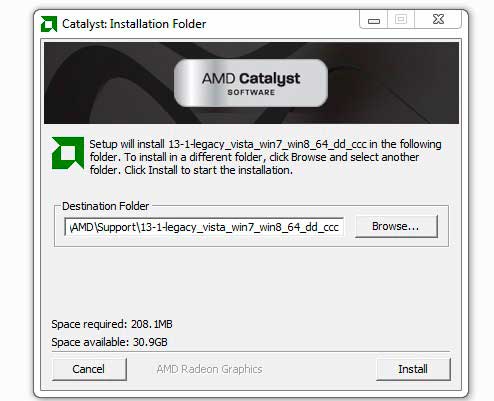Click the SOFTWARE subtitle in the badge
Image resolution: width=494 pixels, height=401 pixels.
(x=251, y=92)
